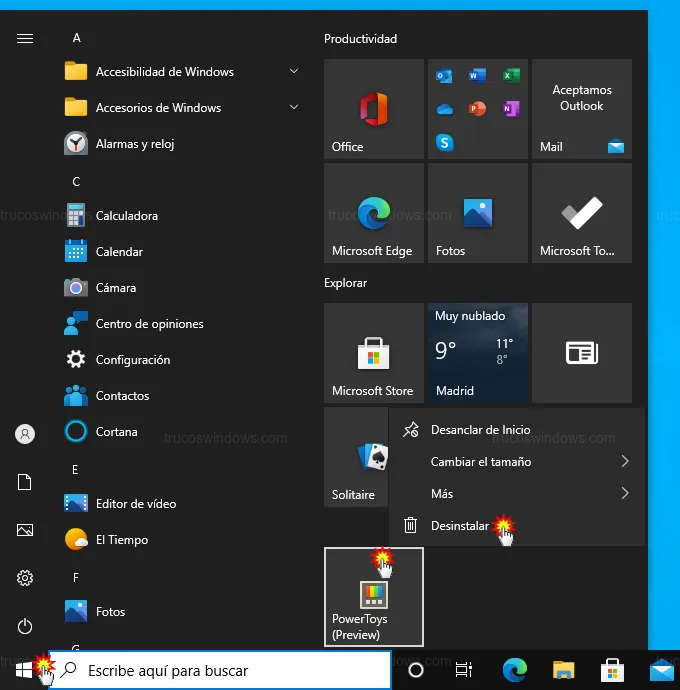
Task: Open File Explorer from the taskbar
Action: click(x=564, y=670)
